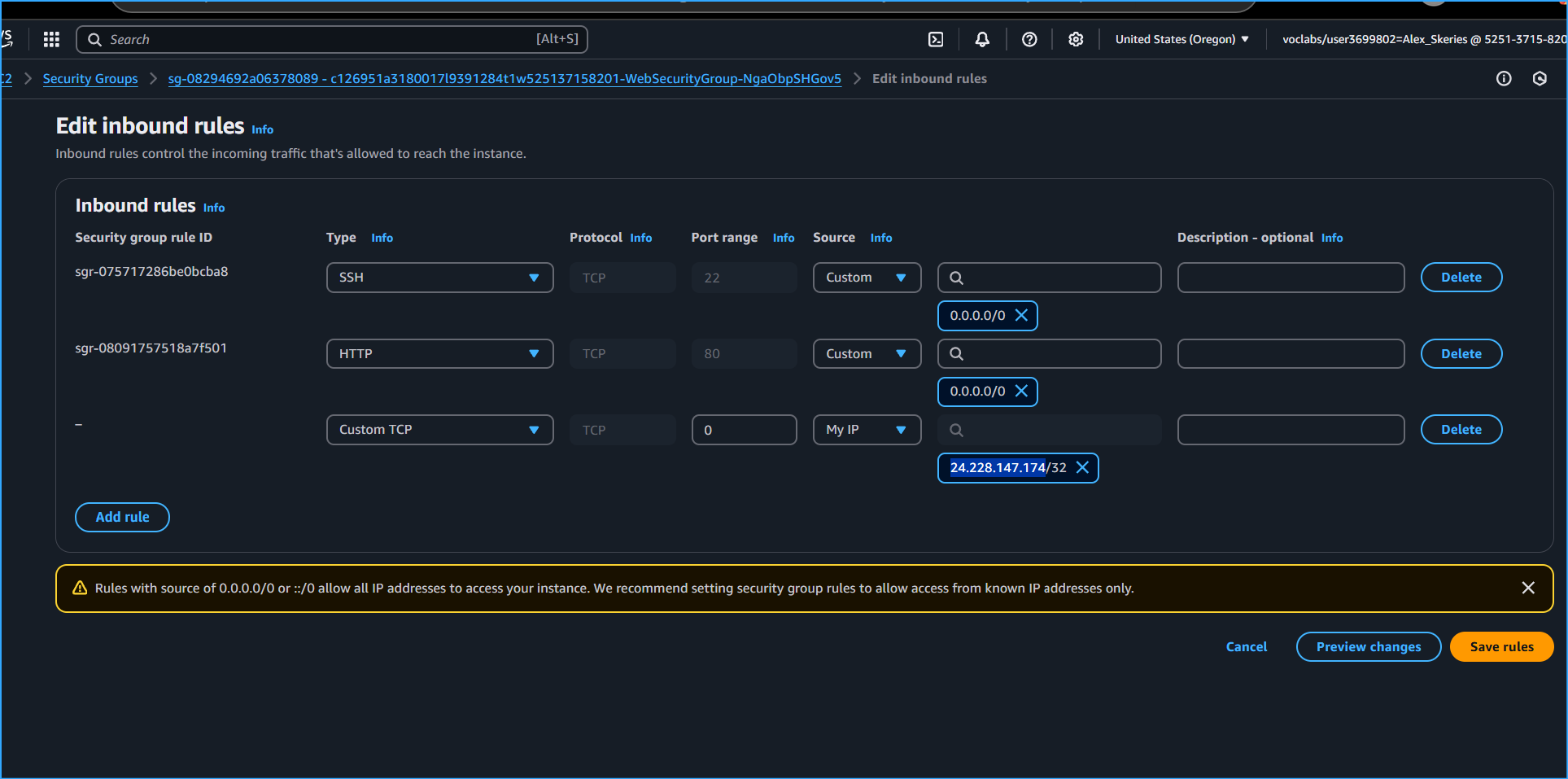Click the Save rules button
This screenshot has width=1568, height=779.
(x=1500, y=646)
